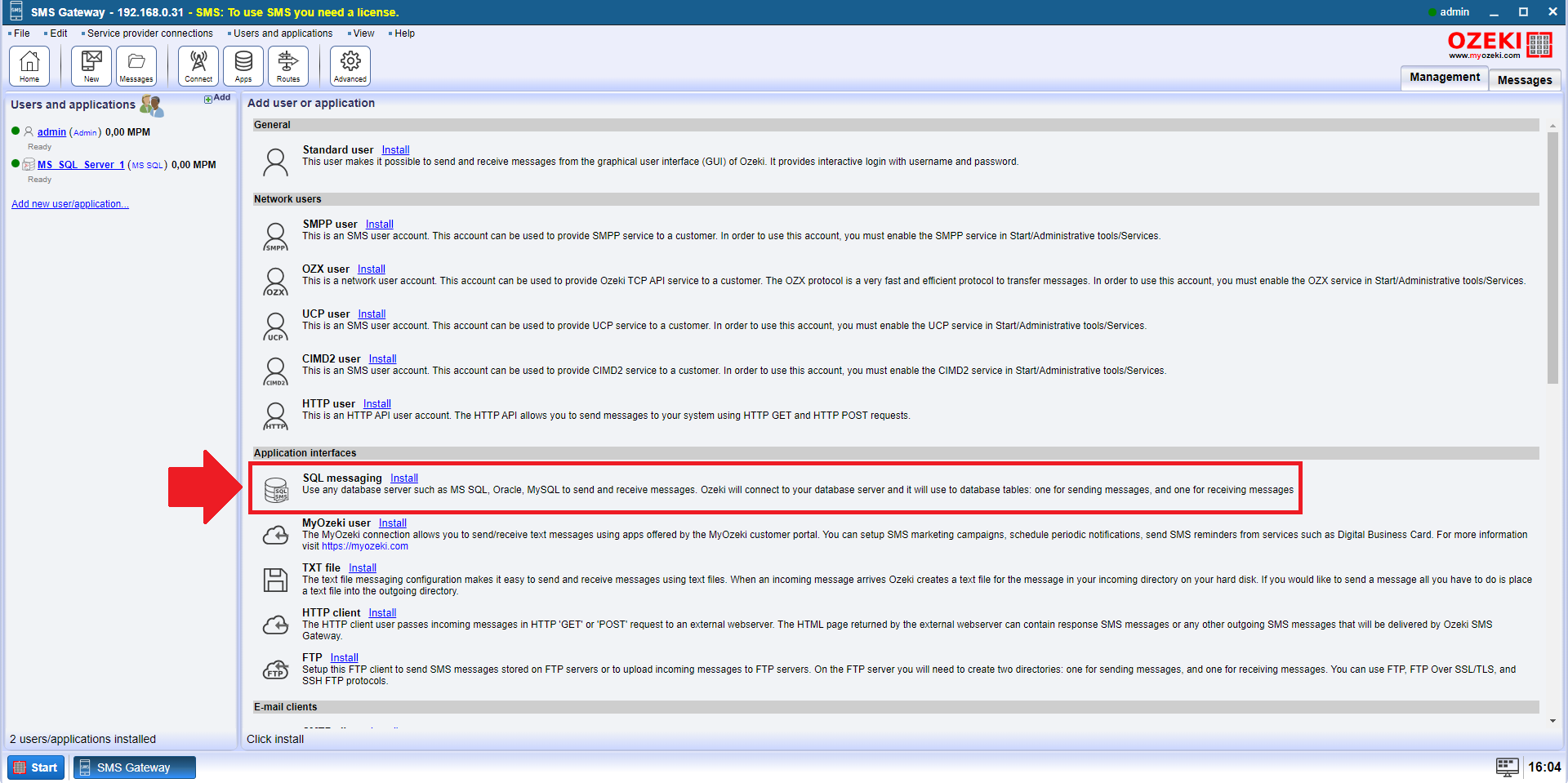This screenshot has width=1568, height=783.
Task: Open the Users and applications menu
Action: click(x=283, y=33)
